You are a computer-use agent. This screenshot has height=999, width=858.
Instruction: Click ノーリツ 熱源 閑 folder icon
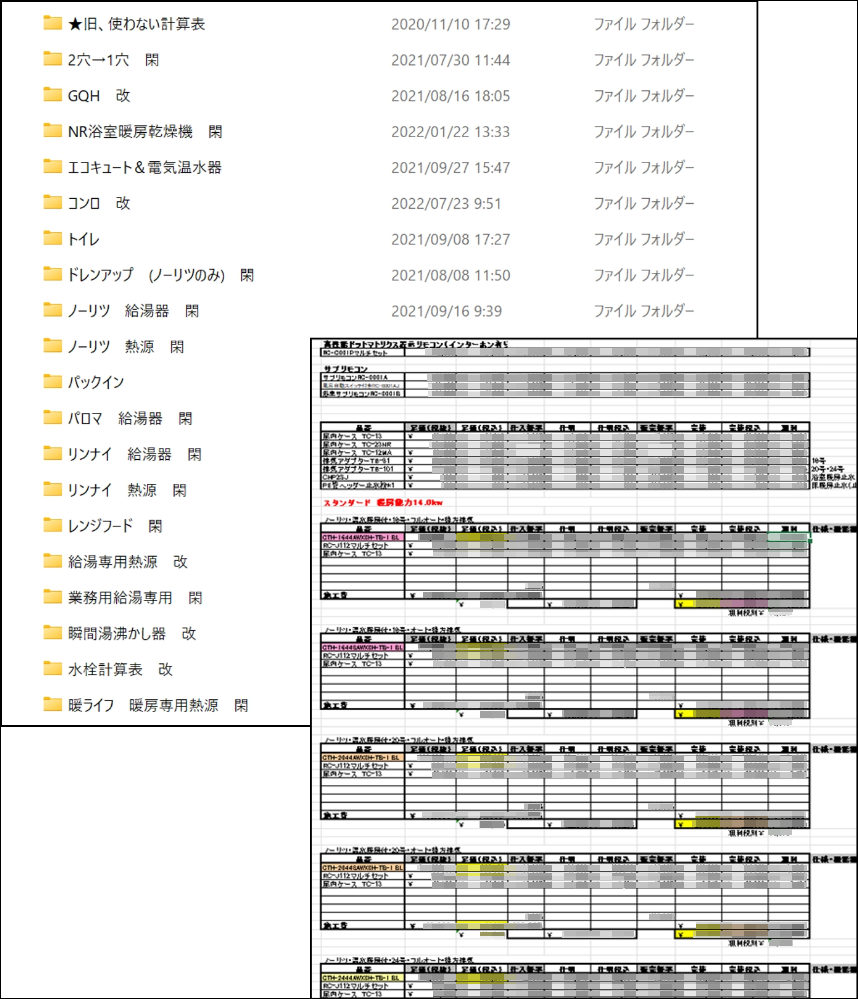coord(52,346)
